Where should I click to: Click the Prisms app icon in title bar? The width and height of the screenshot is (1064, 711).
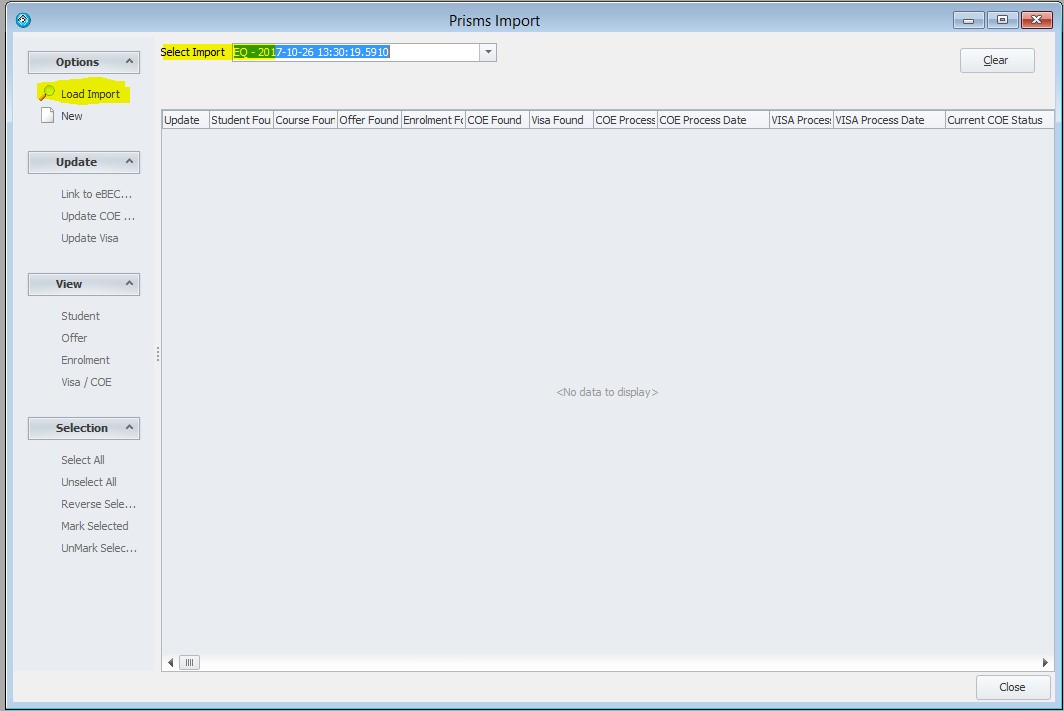pos(24,20)
